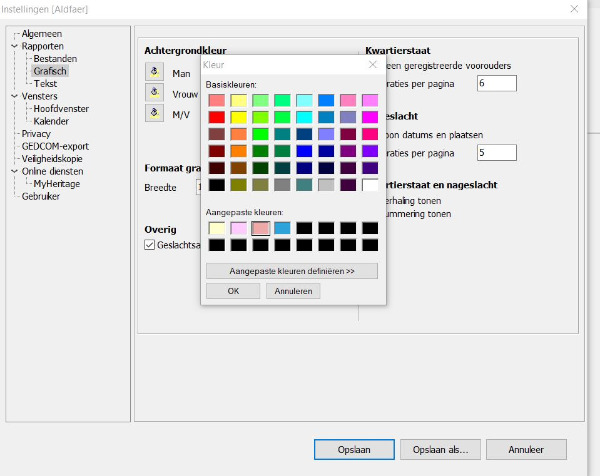Click the Kwartierstaat generaties per pagina field
The width and height of the screenshot is (600, 476).
[496, 84]
